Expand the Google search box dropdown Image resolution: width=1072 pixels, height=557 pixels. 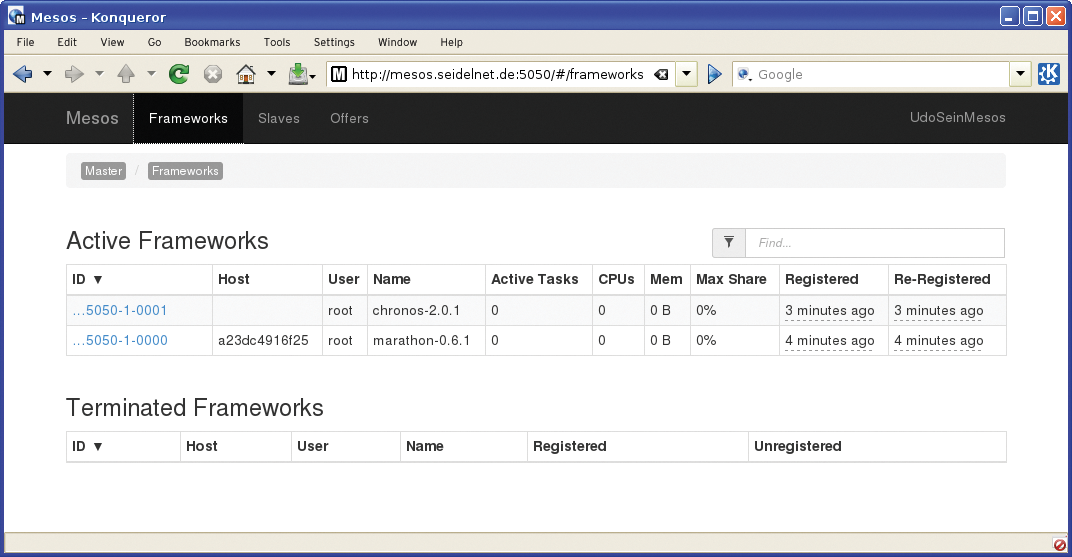[x=1021, y=74]
